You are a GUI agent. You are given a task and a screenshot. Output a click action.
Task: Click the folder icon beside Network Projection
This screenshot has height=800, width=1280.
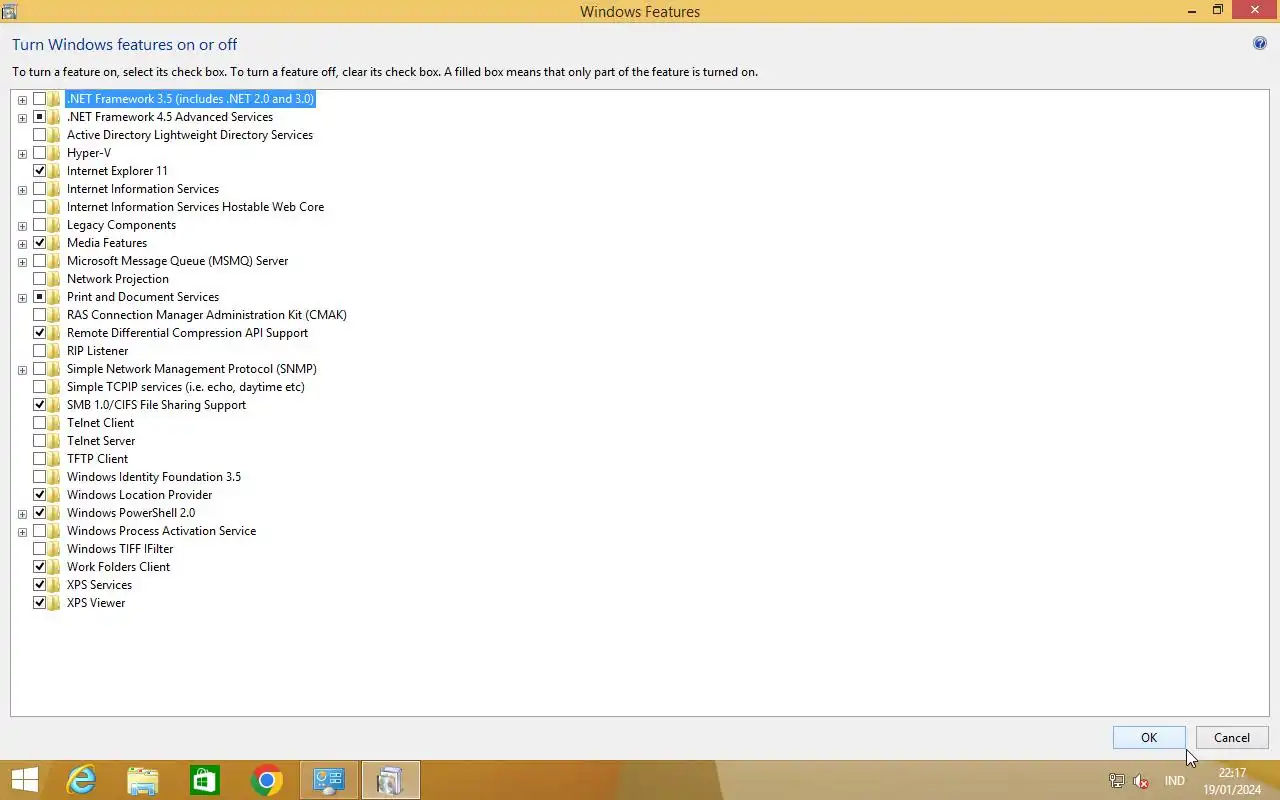tap(55, 279)
